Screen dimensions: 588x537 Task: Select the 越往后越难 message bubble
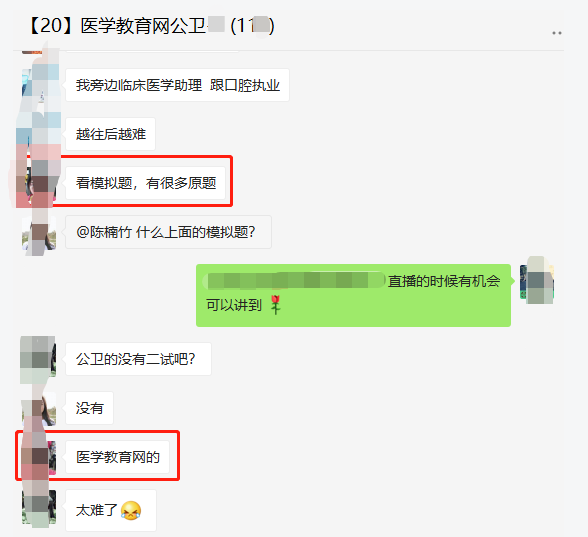point(111,134)
